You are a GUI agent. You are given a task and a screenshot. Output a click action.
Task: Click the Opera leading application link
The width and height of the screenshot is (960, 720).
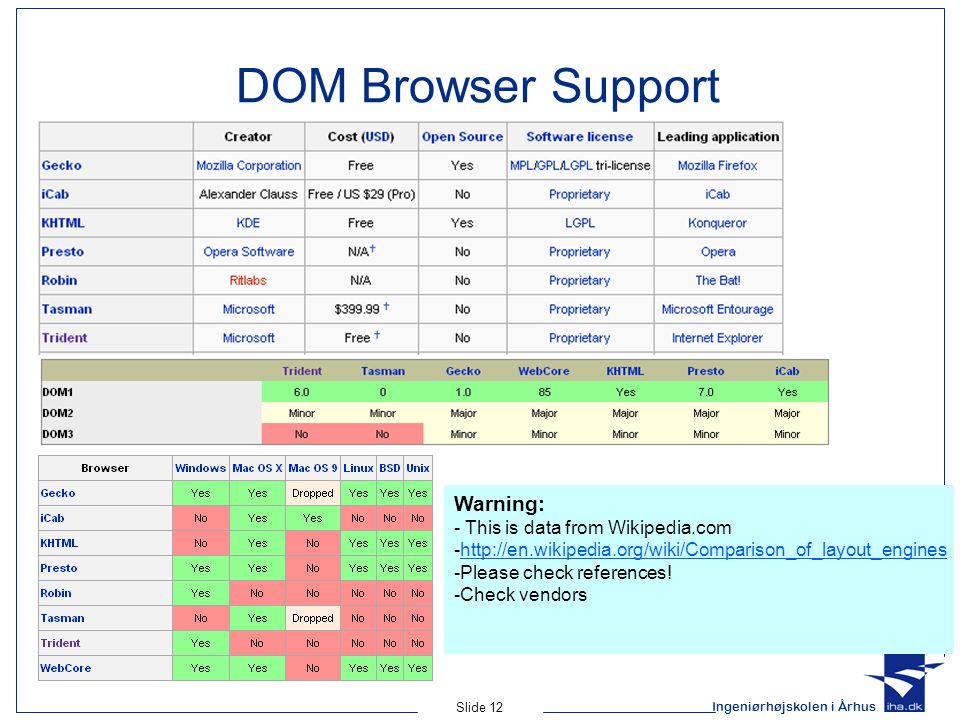coord(718,252)
